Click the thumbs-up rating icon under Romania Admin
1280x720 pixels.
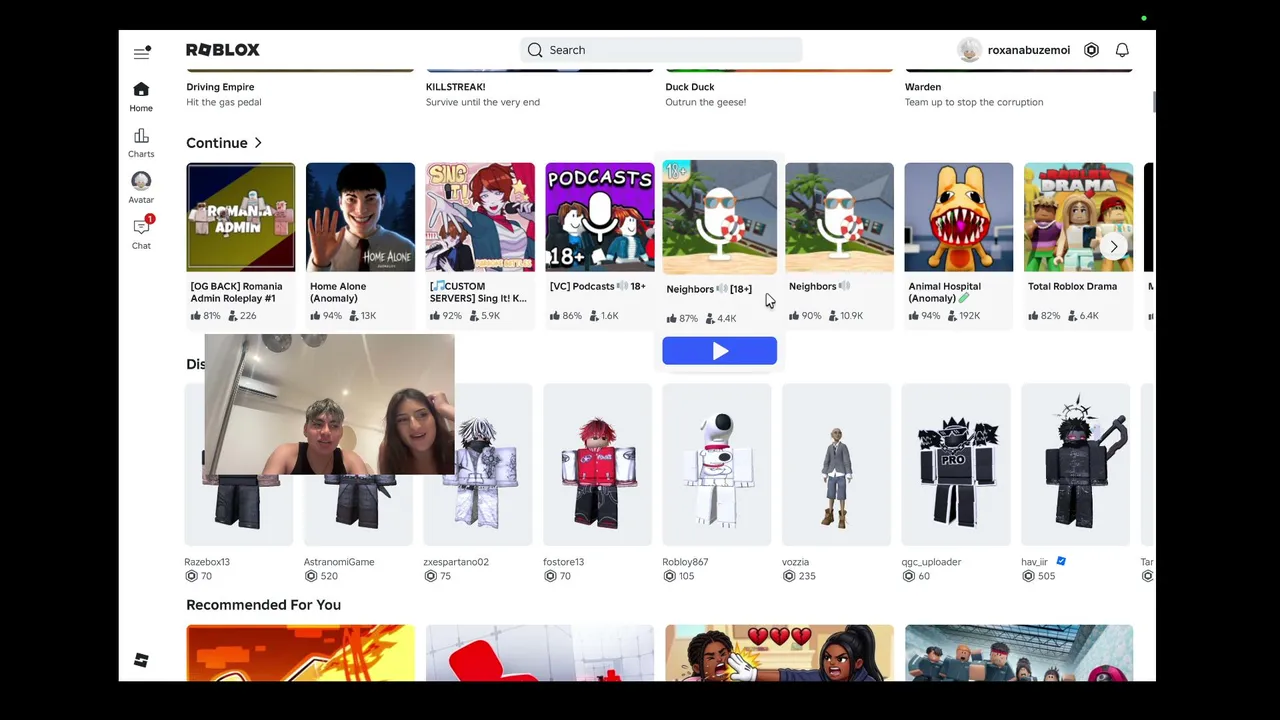tap(195, 316)
